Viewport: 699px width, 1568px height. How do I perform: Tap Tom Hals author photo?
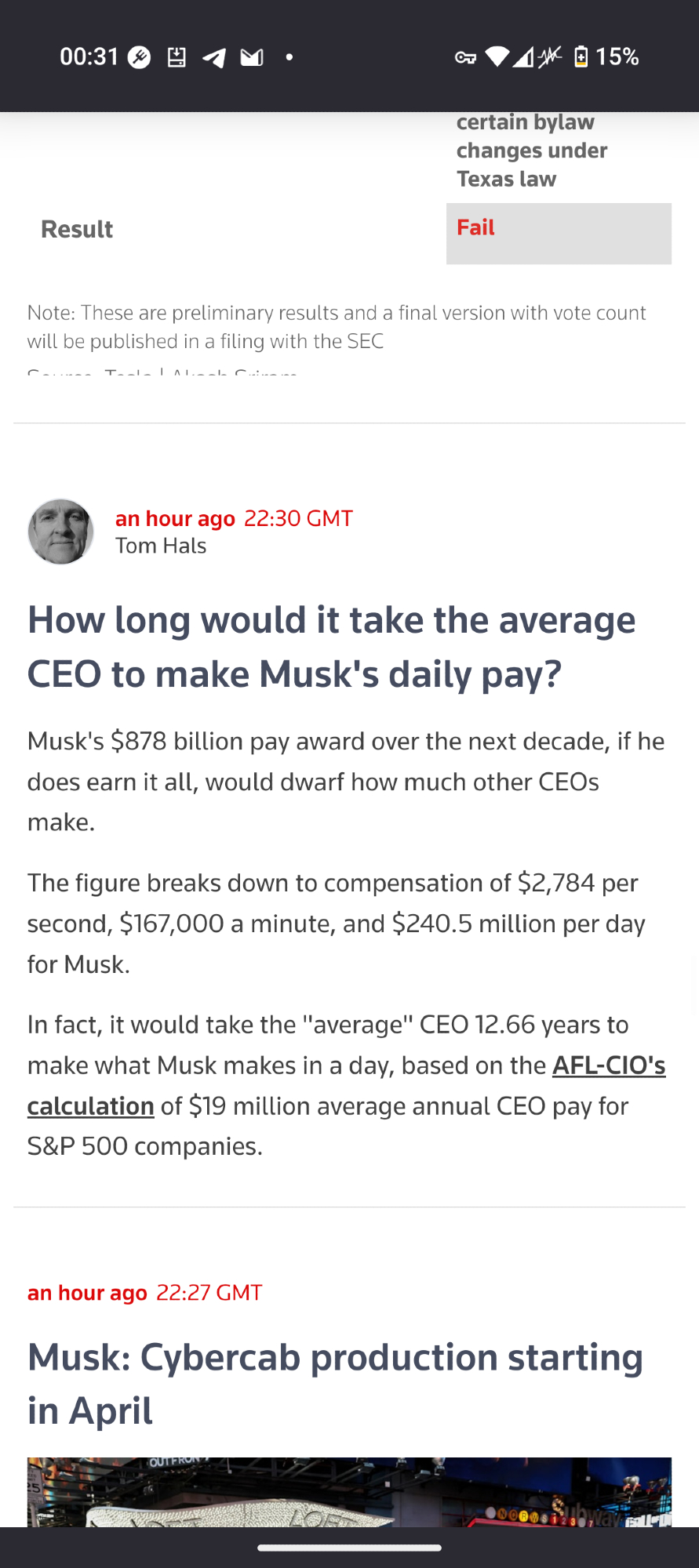tap(60, 532)
